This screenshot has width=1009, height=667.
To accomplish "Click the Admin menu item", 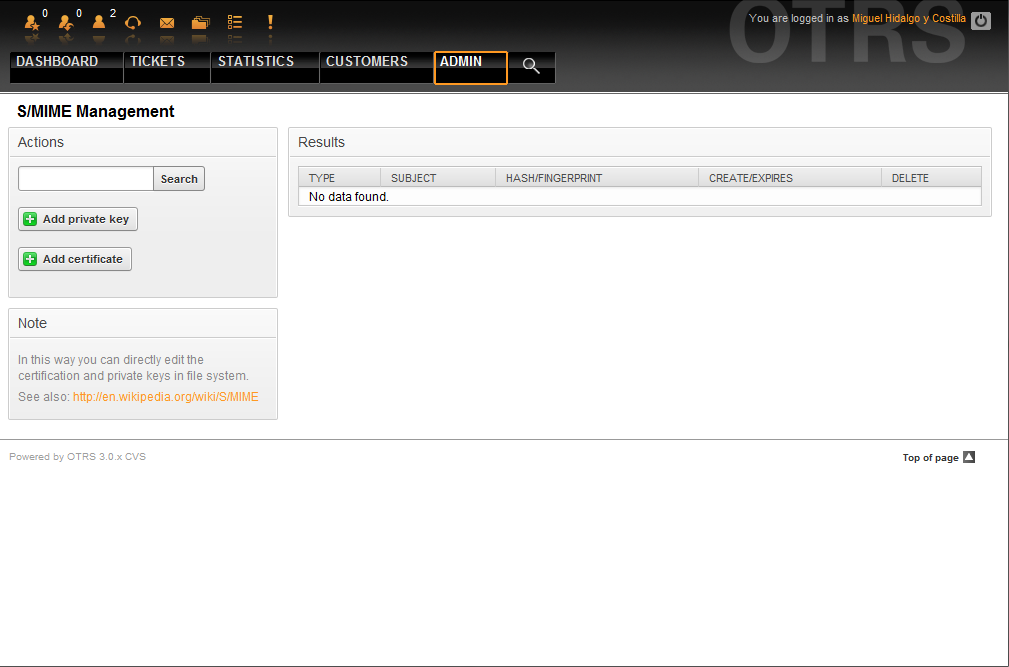I will [x=461, y=62].
